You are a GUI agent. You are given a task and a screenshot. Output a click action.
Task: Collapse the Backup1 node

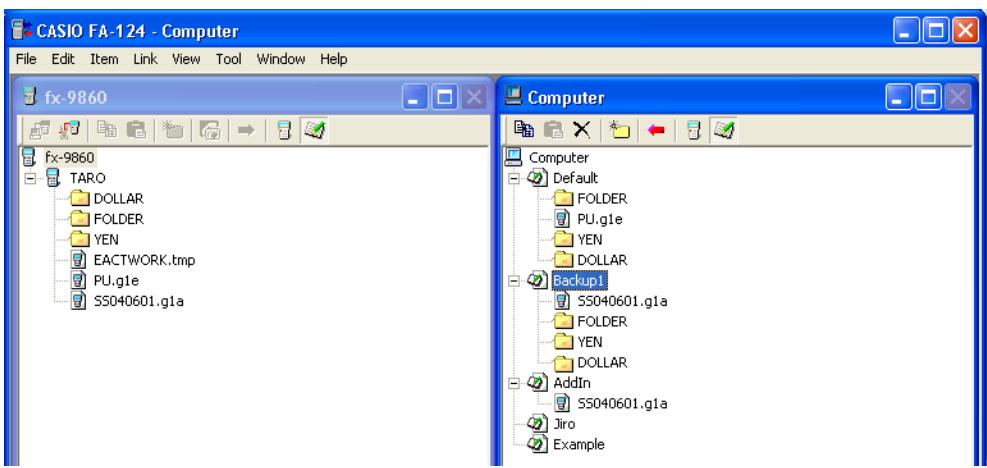pyautogui.click(x=514, y=281)
